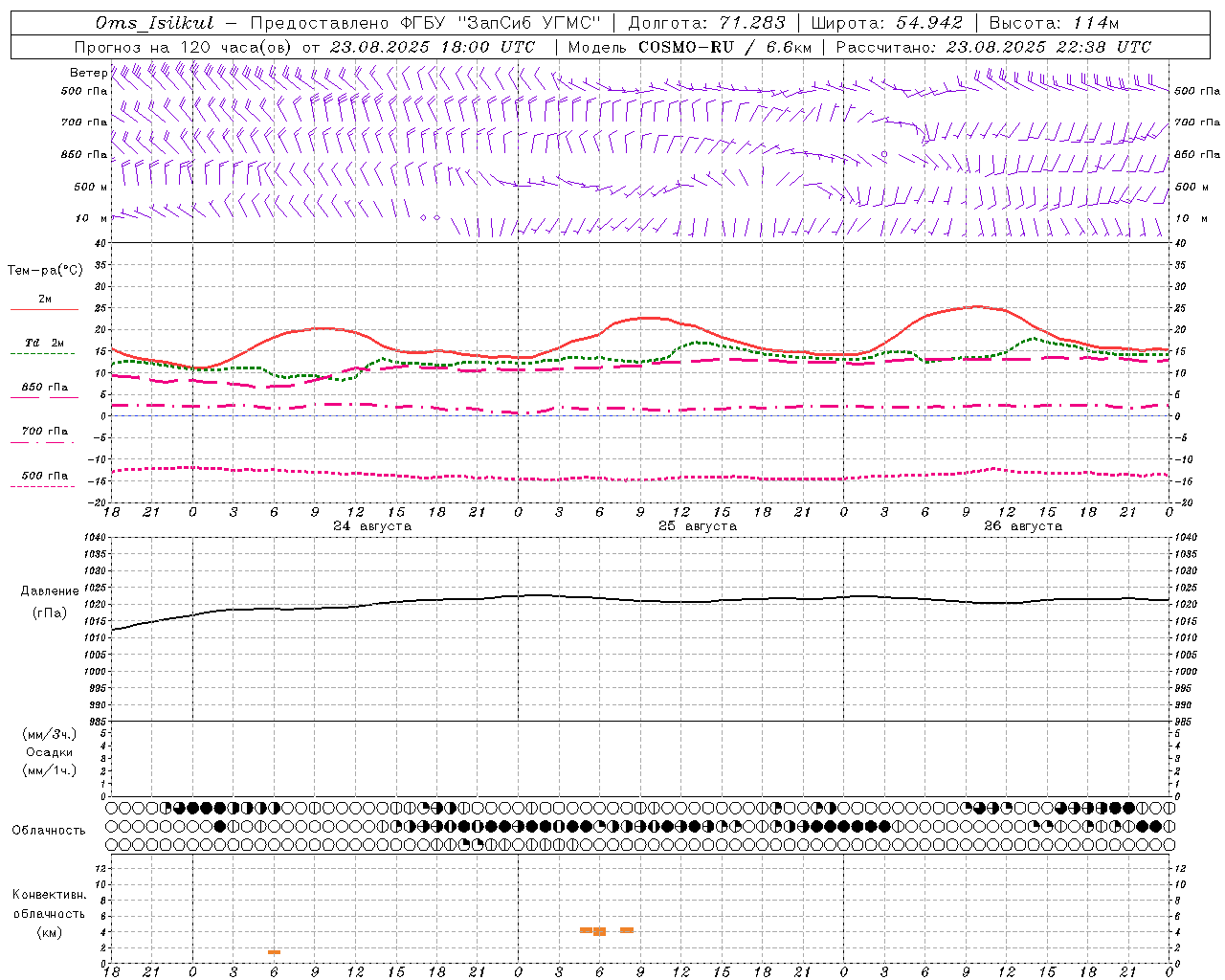Click the 25 августа date label
Viewport: 1225px width, 980px height.
(698, 526)
